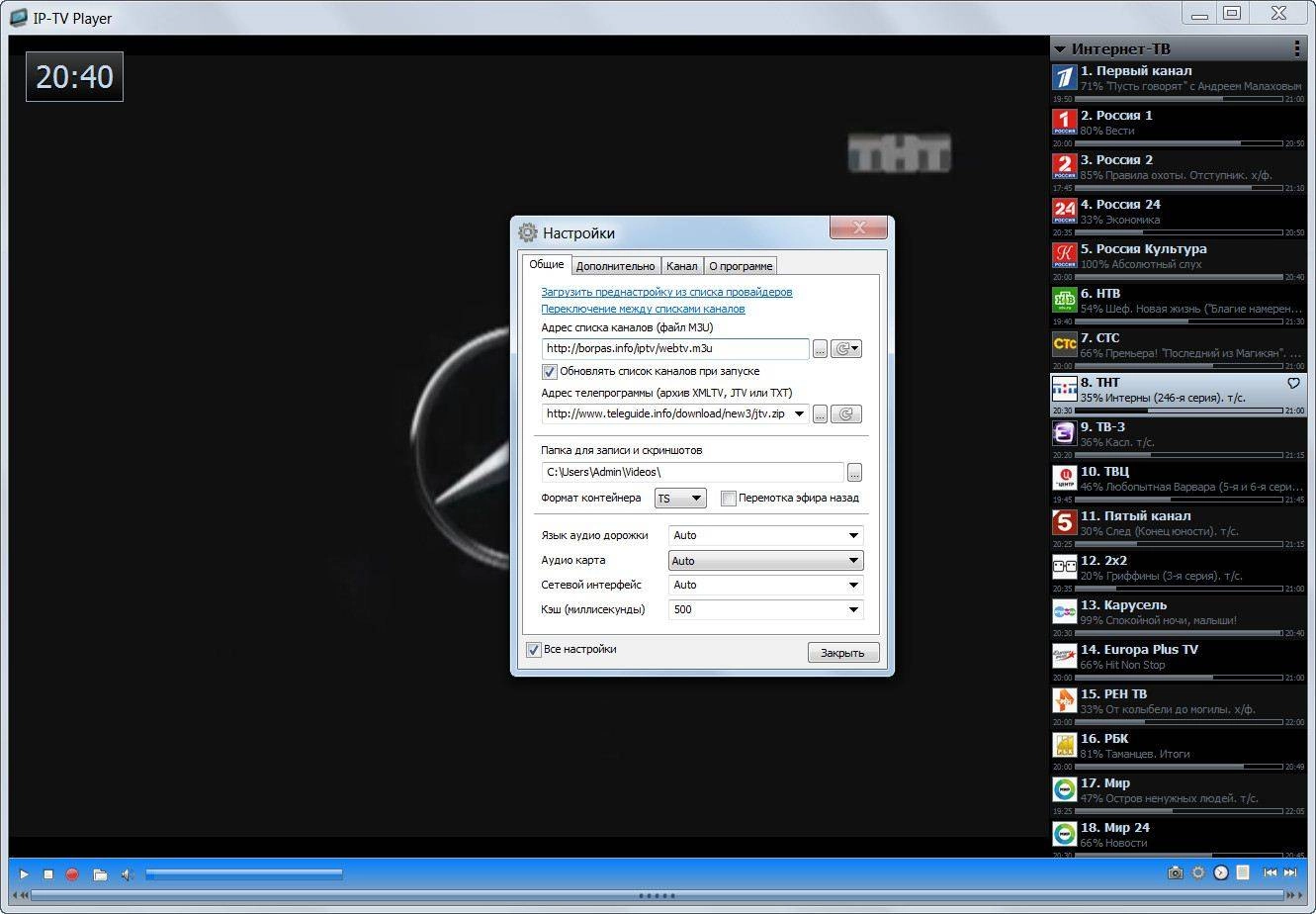Click the 20:40 clock overlay

[74, 76]
